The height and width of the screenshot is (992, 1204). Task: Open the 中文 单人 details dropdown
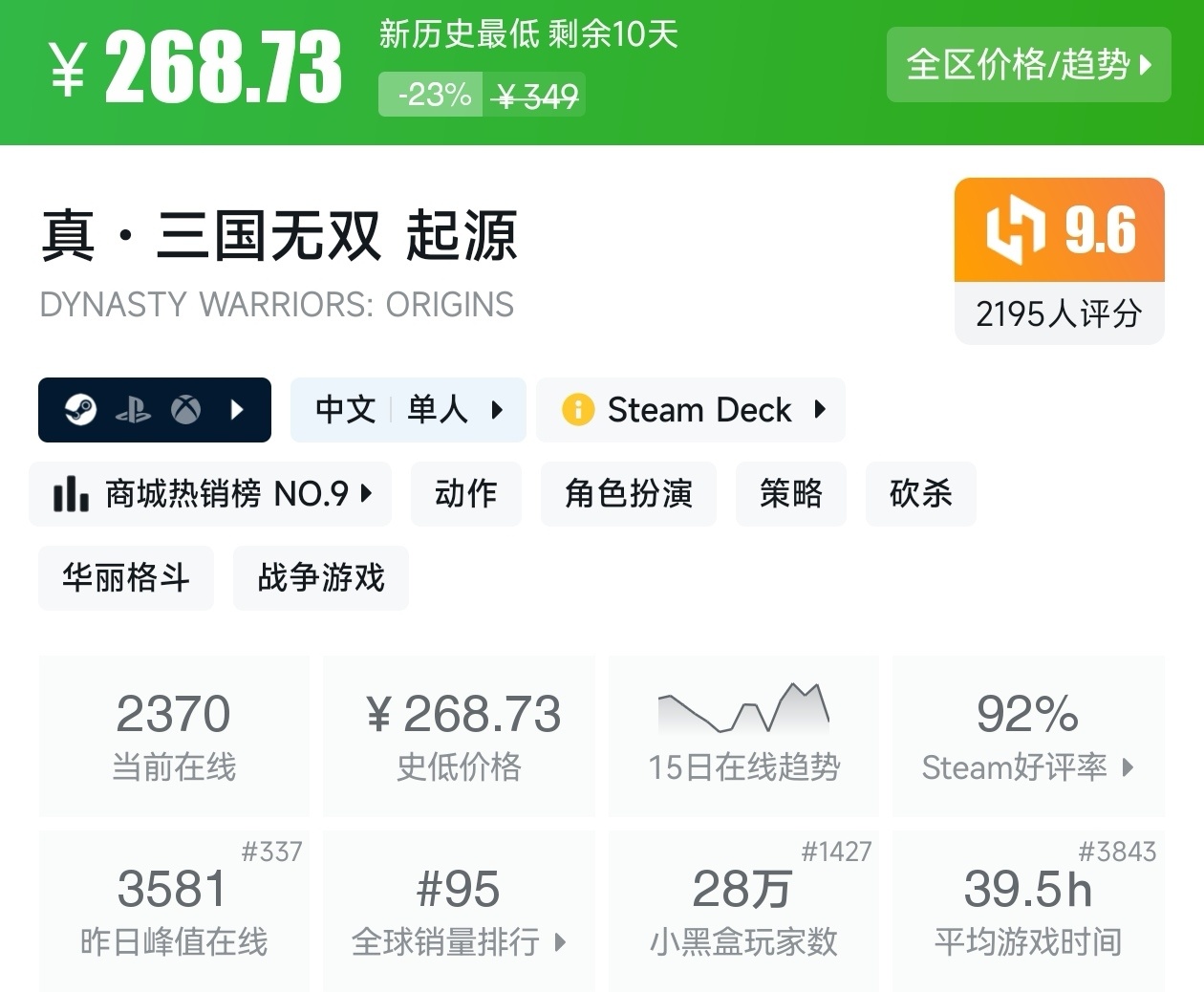498,410
